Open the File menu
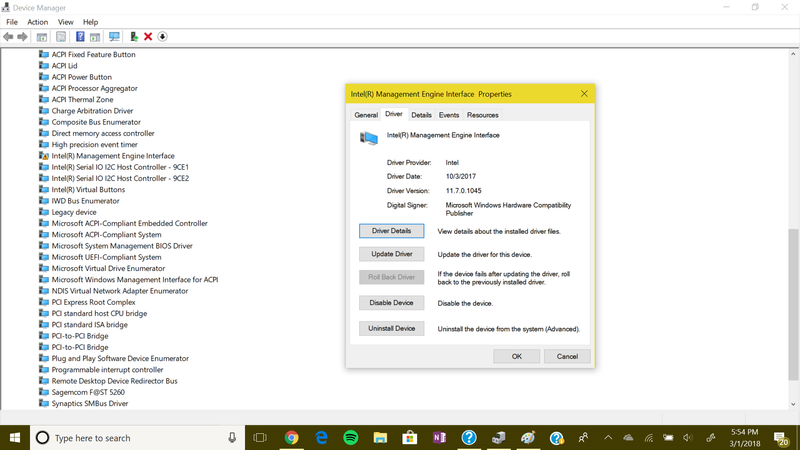 point(12,22)
